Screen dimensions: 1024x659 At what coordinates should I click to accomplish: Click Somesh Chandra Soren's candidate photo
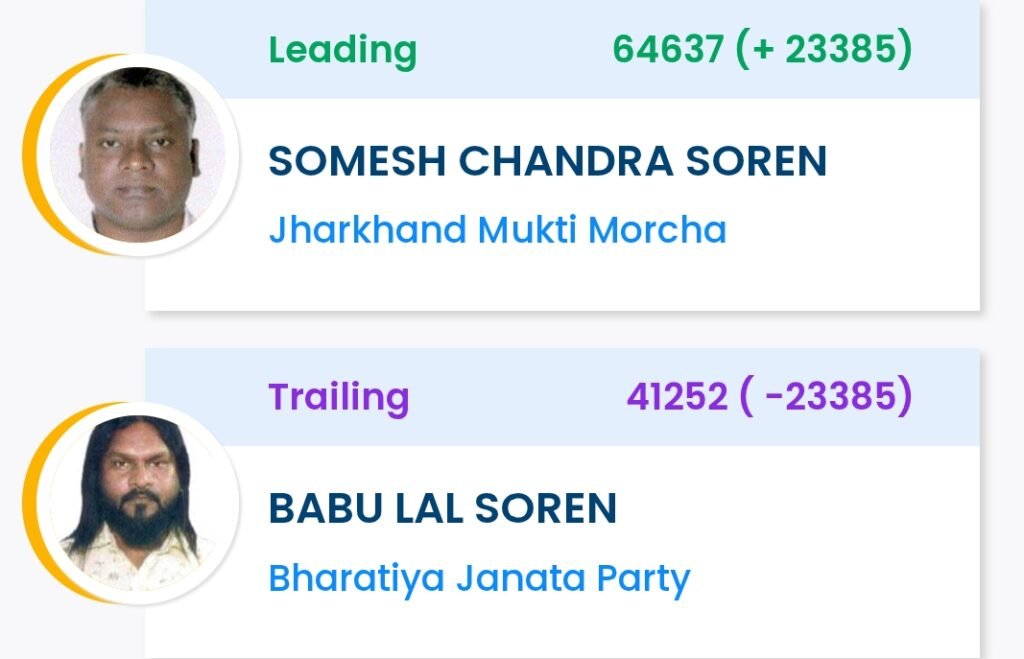tap(138, 155)
